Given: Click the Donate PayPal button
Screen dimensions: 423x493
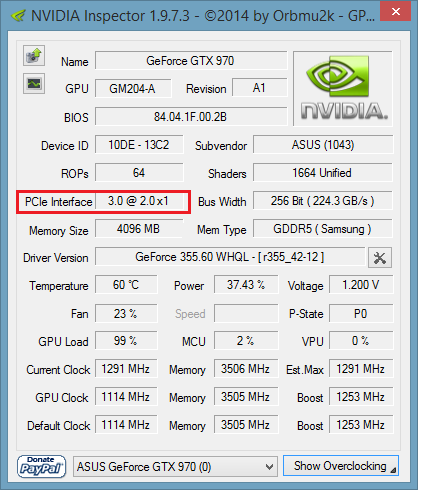Looking at the screenshot, I should [x=41, y=466].
